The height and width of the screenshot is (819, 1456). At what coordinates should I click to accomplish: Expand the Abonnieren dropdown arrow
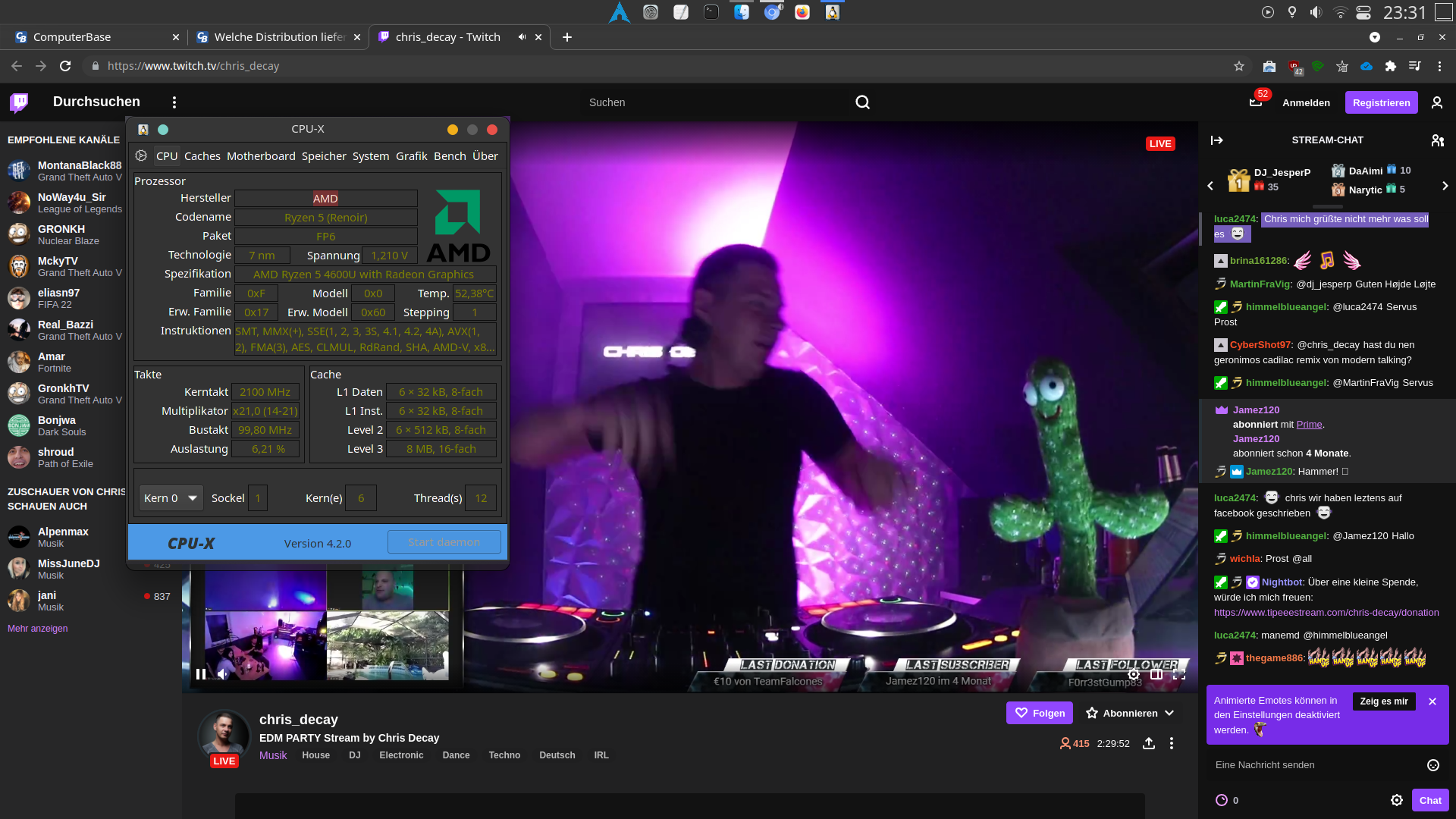click(1169, 713)
